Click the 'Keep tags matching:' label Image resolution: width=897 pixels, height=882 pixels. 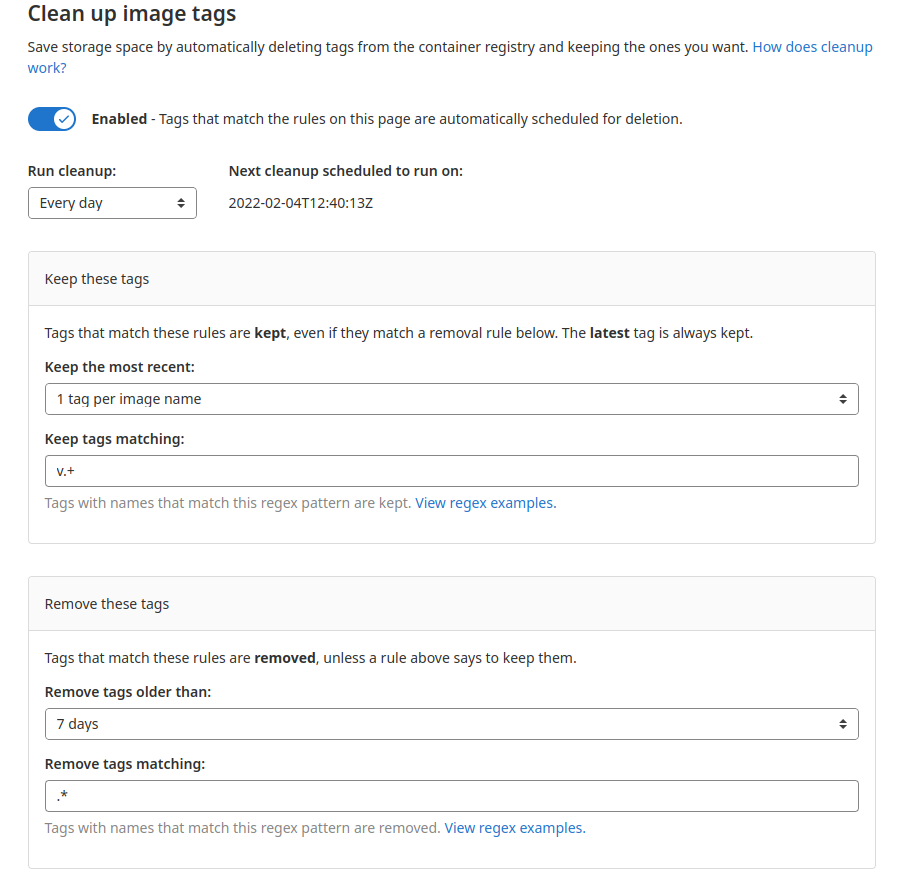[115, 439]
